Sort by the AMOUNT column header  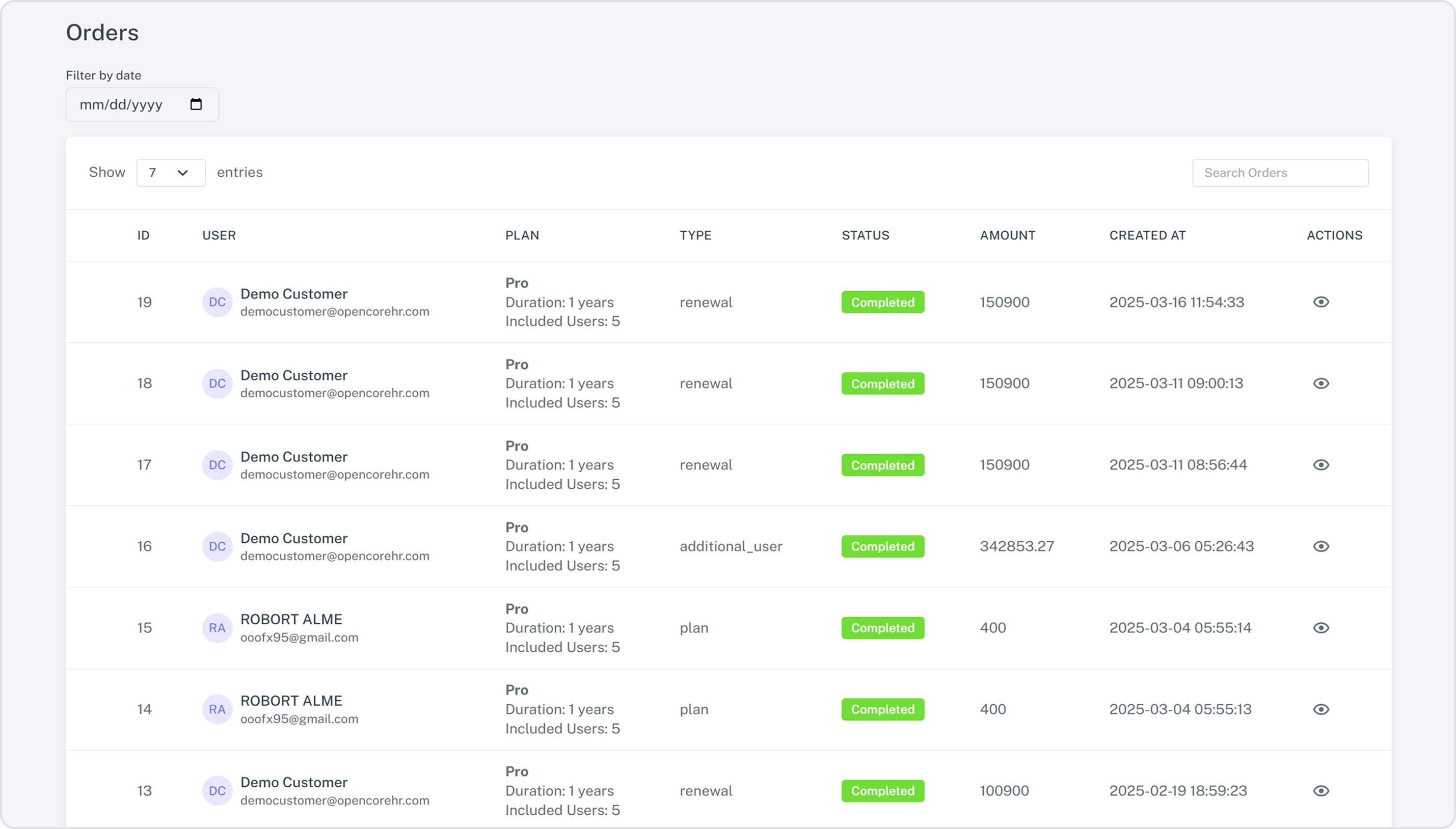click(1007, 235)
